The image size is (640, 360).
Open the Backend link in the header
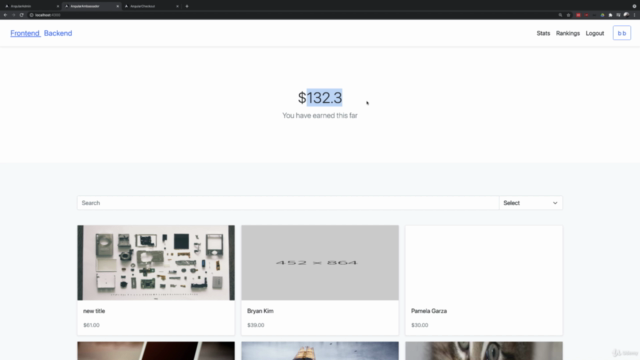tap(58, 33)
